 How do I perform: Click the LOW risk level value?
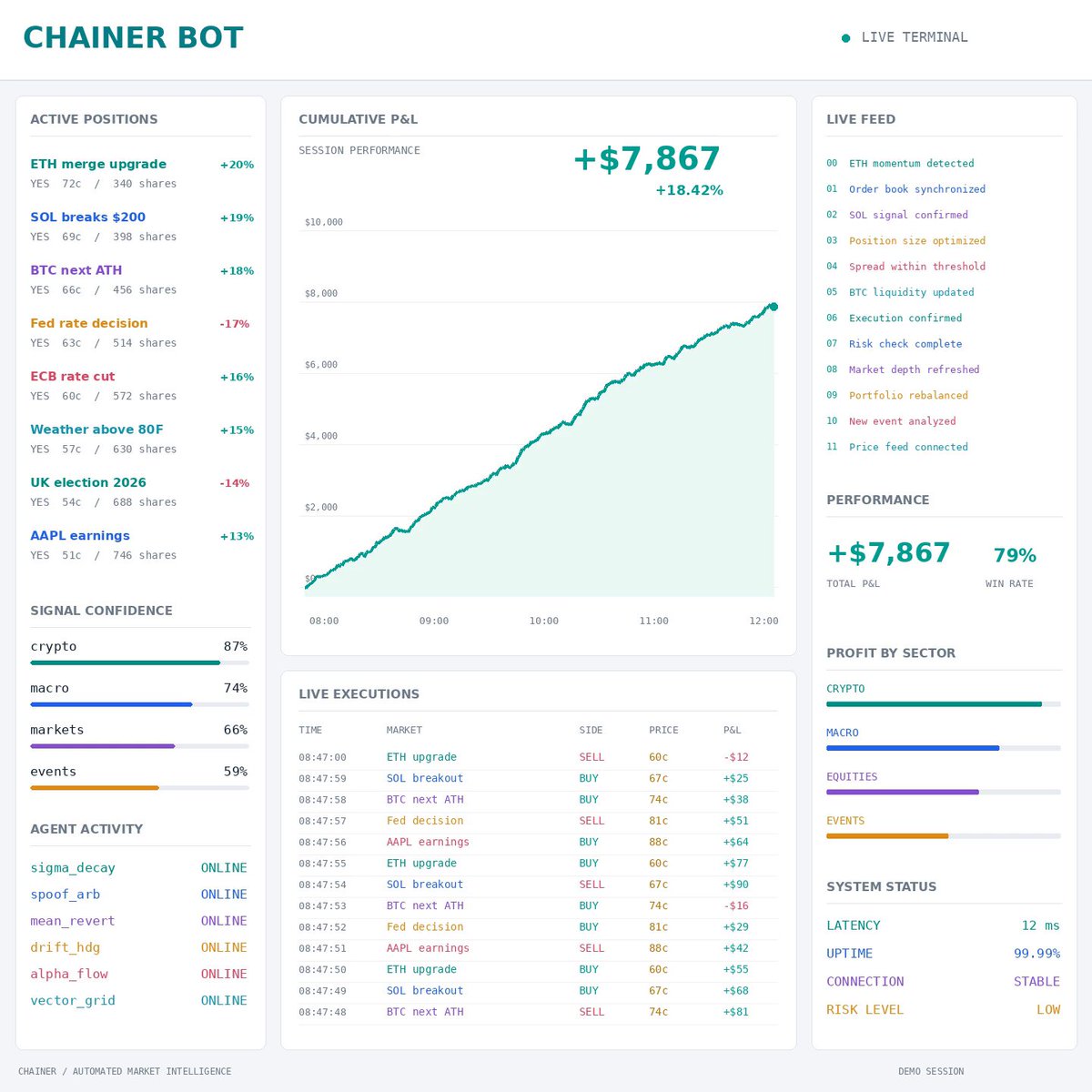(x=1048, y=1010)
